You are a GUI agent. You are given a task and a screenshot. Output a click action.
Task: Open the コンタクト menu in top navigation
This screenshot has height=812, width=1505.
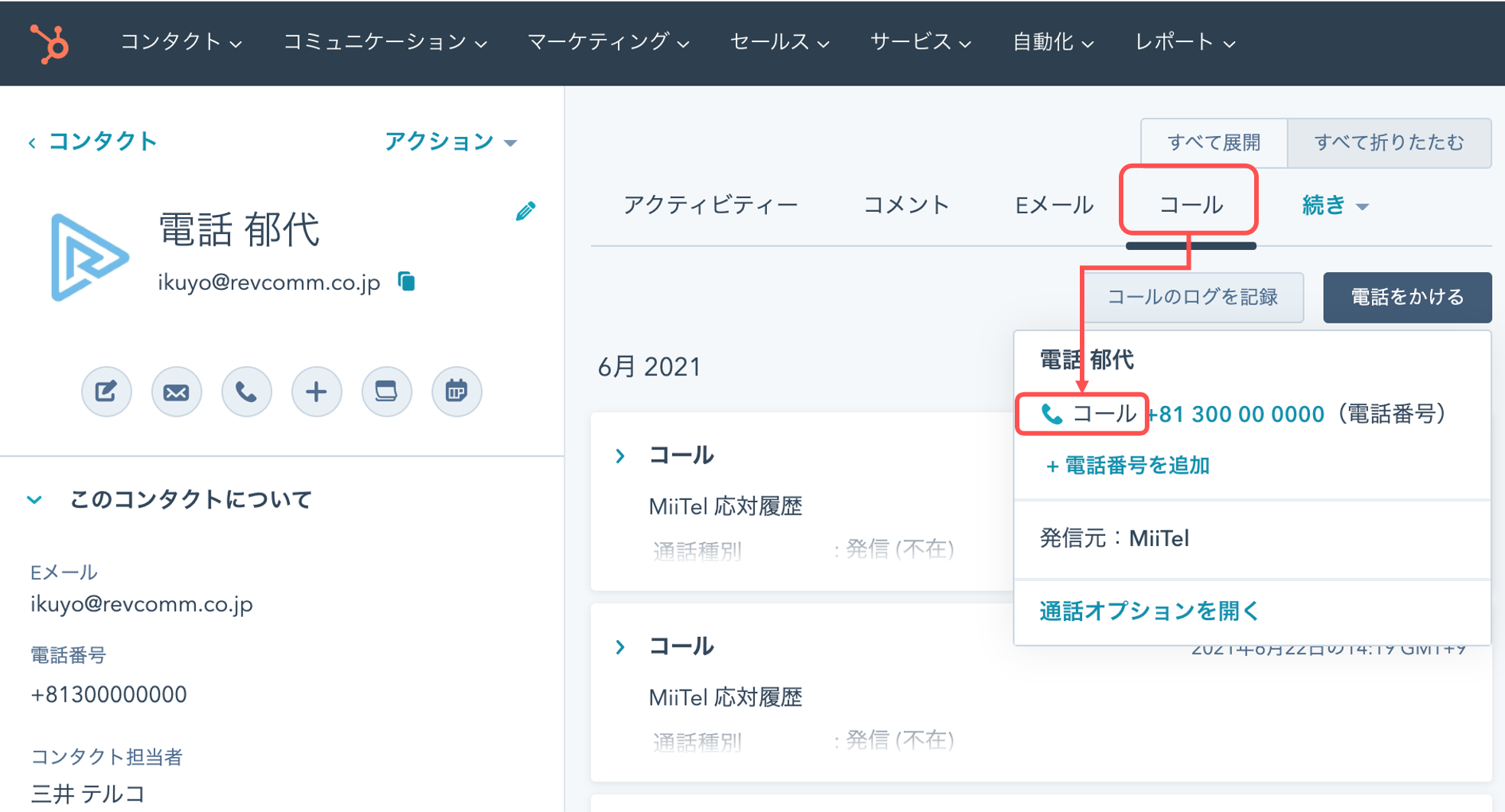tap(181, 42)
